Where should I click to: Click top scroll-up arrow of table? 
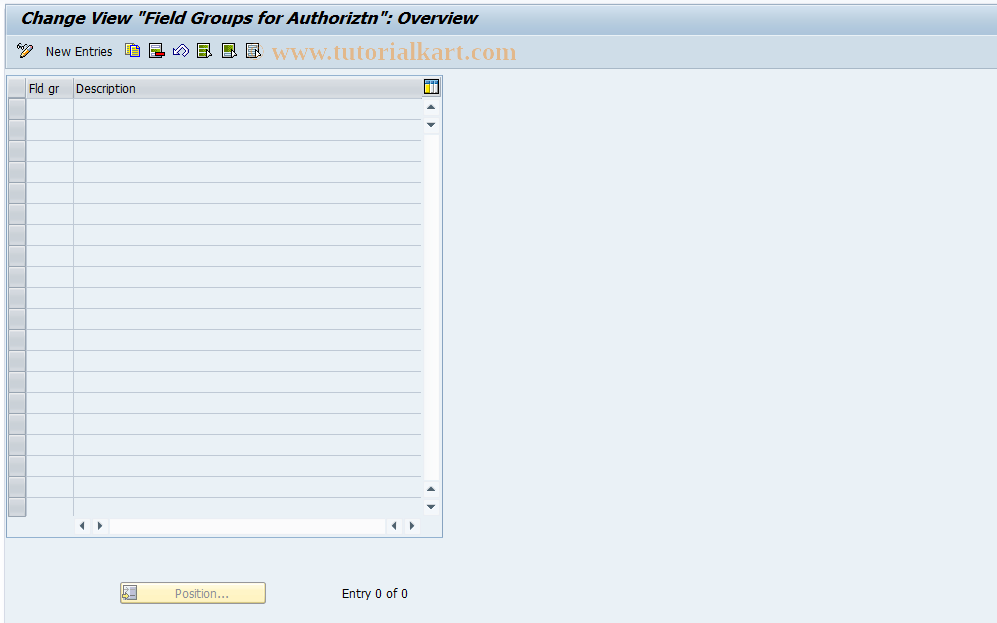point(431,107)
